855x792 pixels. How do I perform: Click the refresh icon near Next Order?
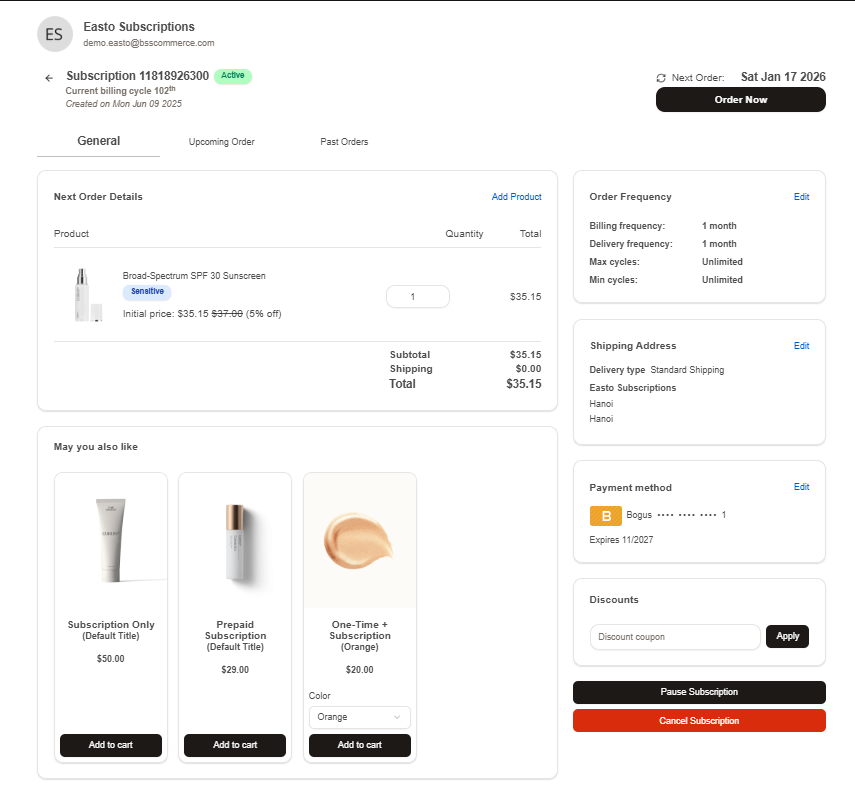661,78
